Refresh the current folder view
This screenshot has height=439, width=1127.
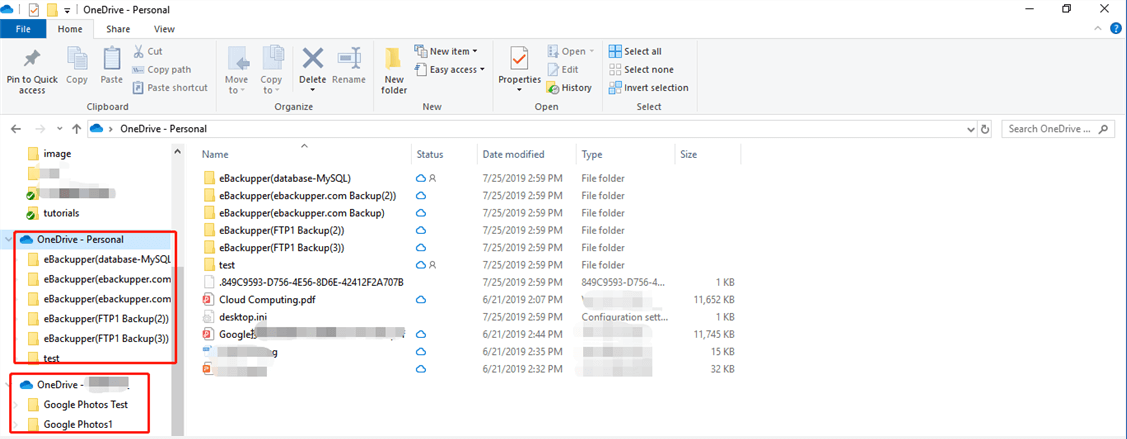pos(985,129)
